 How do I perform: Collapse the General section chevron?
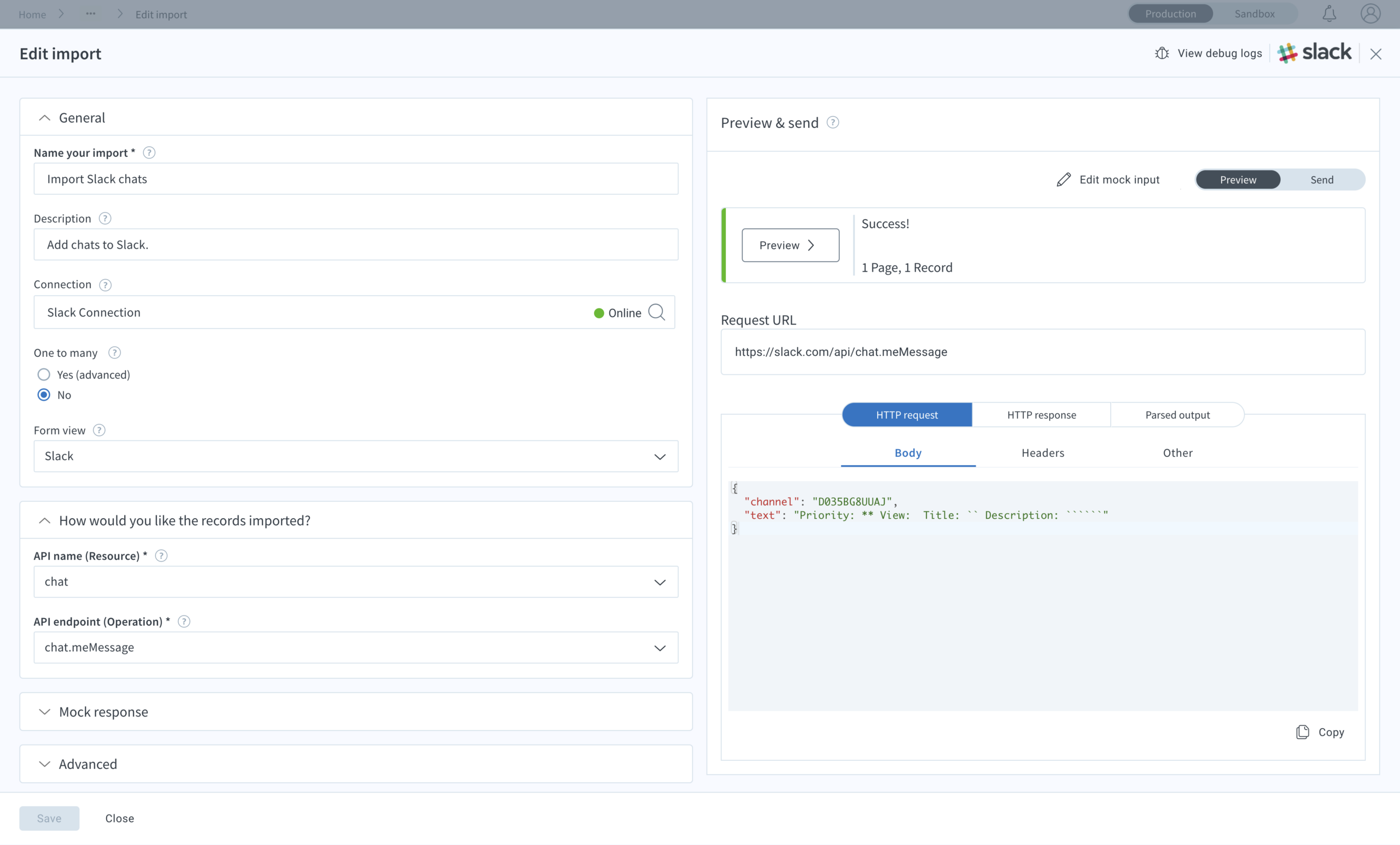(44, 117)
